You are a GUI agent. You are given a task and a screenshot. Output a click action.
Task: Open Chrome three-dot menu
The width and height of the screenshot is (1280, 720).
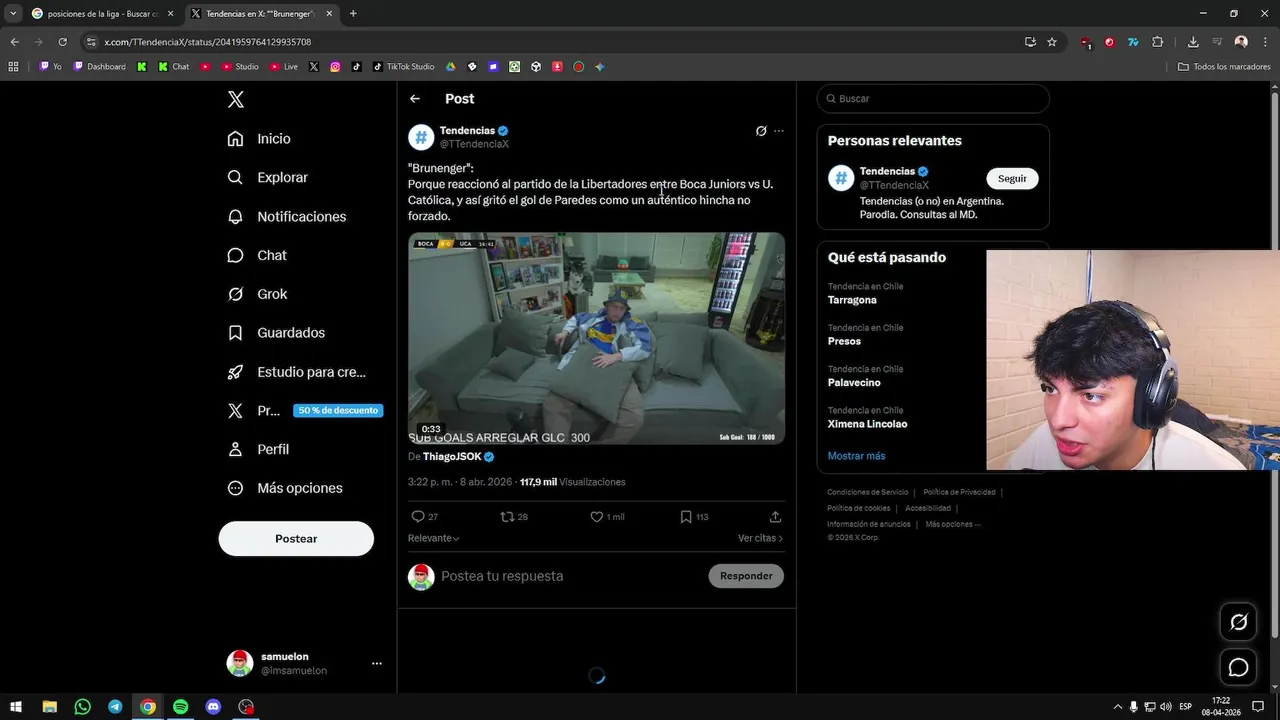(1265, 42)
